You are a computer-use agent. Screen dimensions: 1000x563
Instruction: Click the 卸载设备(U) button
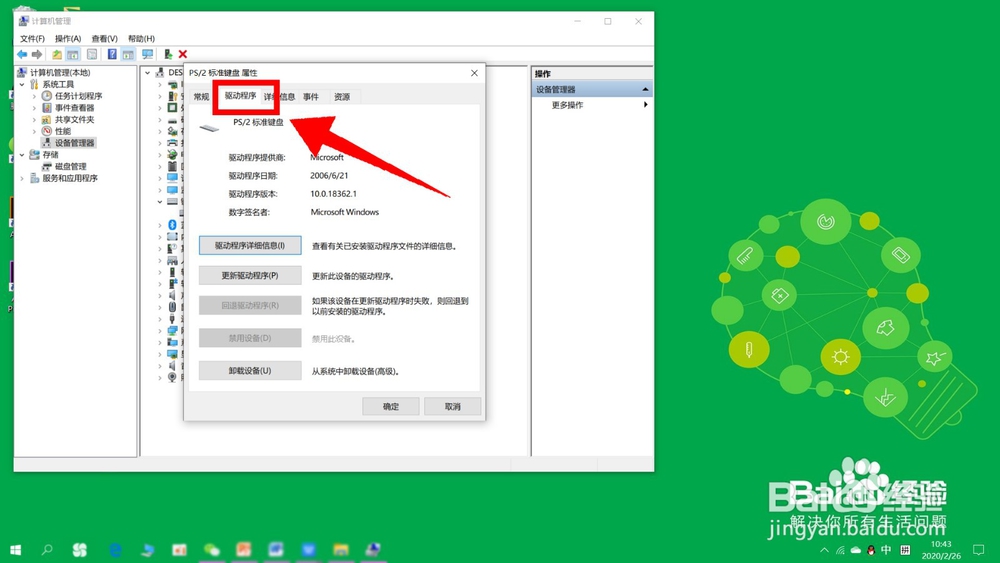coord(250,370)
